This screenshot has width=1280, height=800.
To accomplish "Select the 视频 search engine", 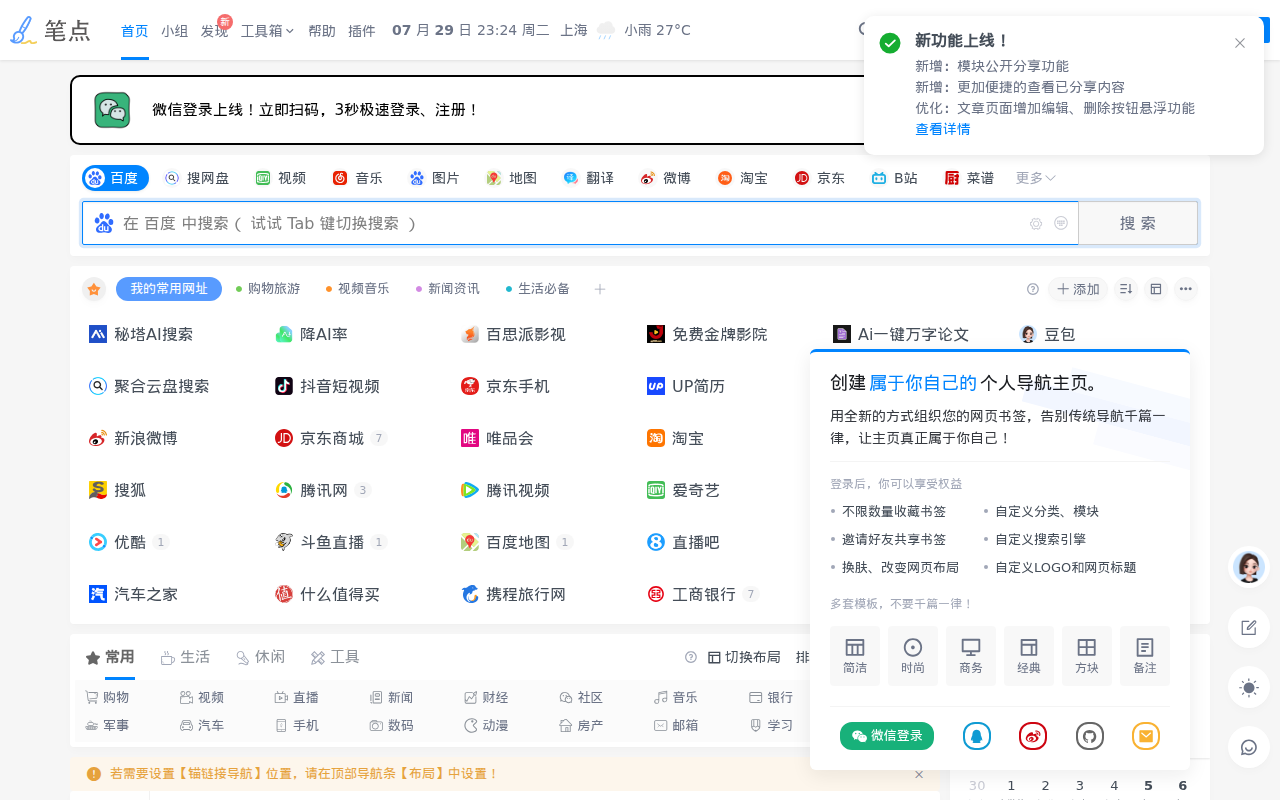I will [x=281, y=178].
